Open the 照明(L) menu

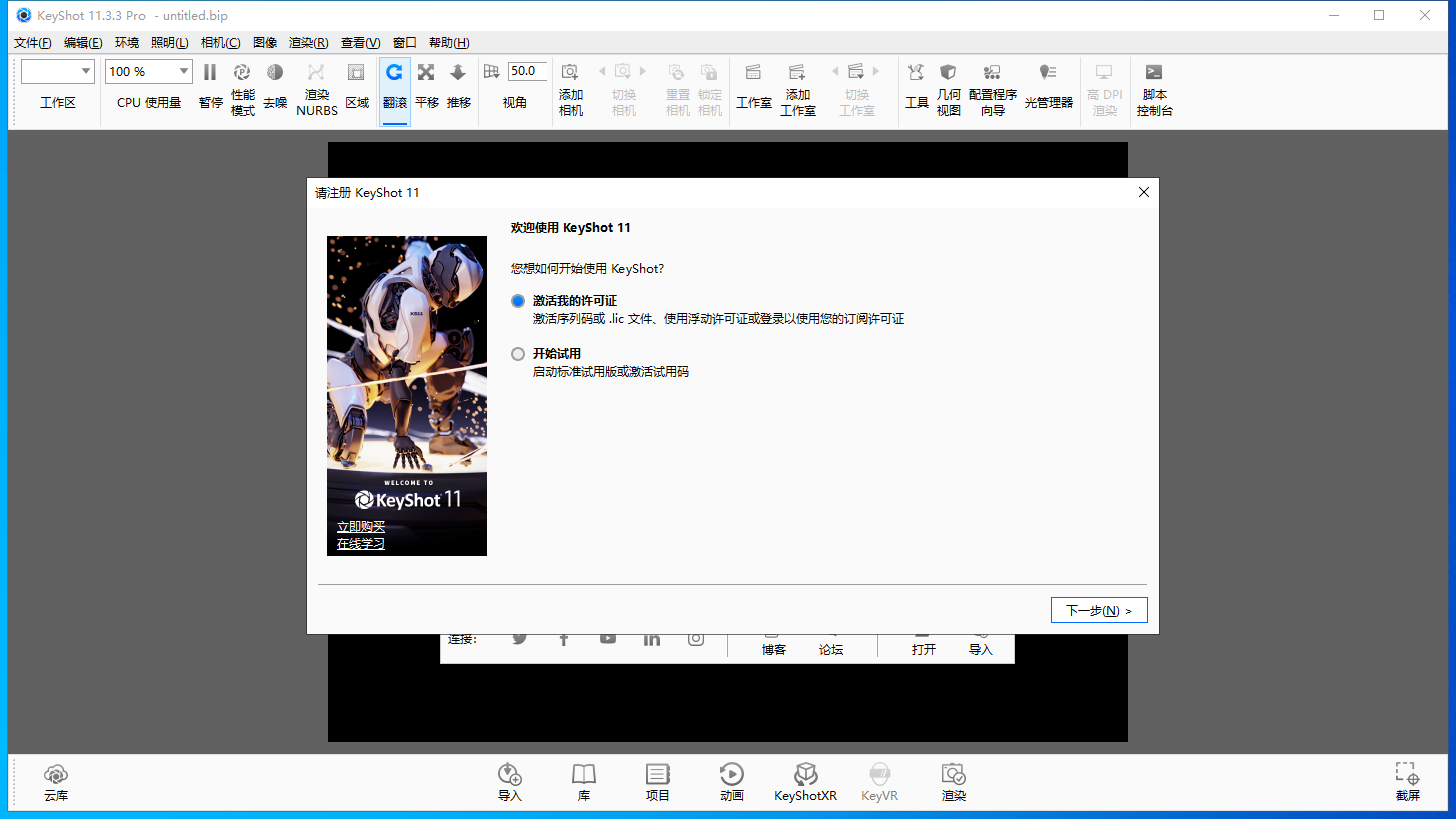pos(170,43)
